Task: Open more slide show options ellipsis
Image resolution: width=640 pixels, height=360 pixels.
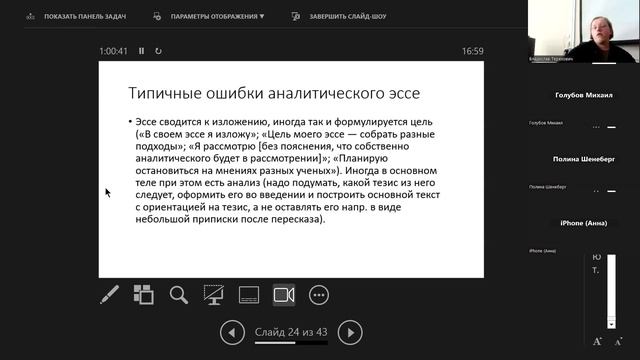Action: (x=319, y=295)
